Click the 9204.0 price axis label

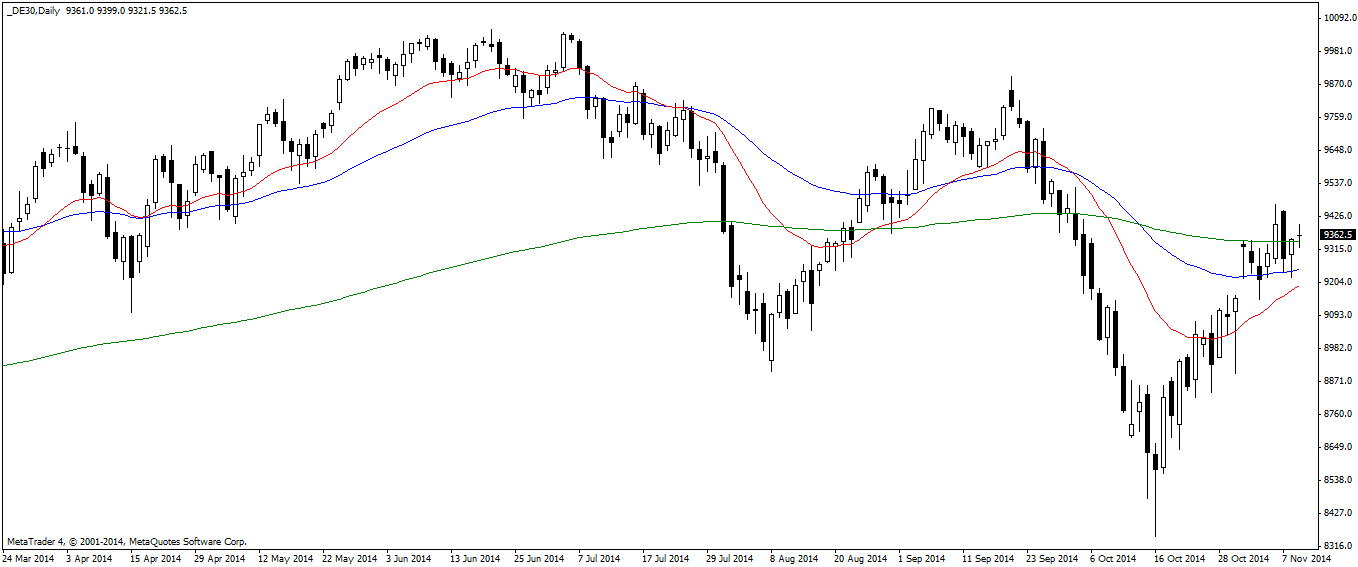pos(1337,282)
